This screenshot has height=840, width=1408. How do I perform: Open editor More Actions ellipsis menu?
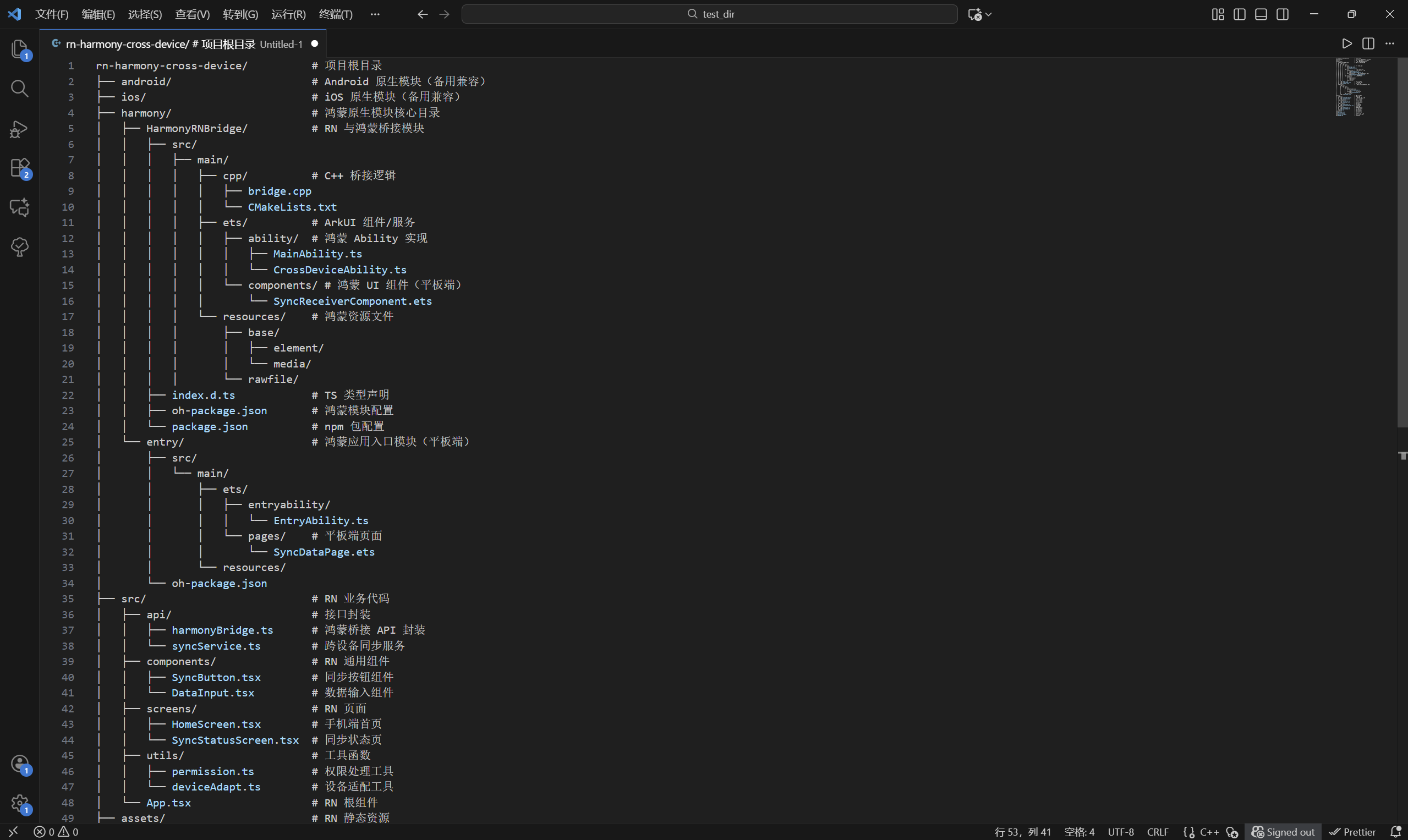[x=1390, y=43]
